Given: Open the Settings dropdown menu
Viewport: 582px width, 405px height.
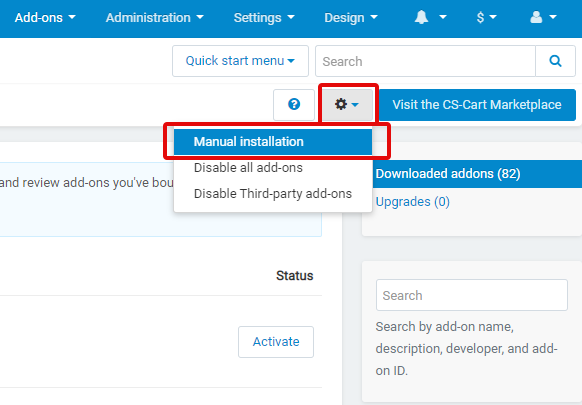Looking at the screenshot, I should click(x=264, y=17).
